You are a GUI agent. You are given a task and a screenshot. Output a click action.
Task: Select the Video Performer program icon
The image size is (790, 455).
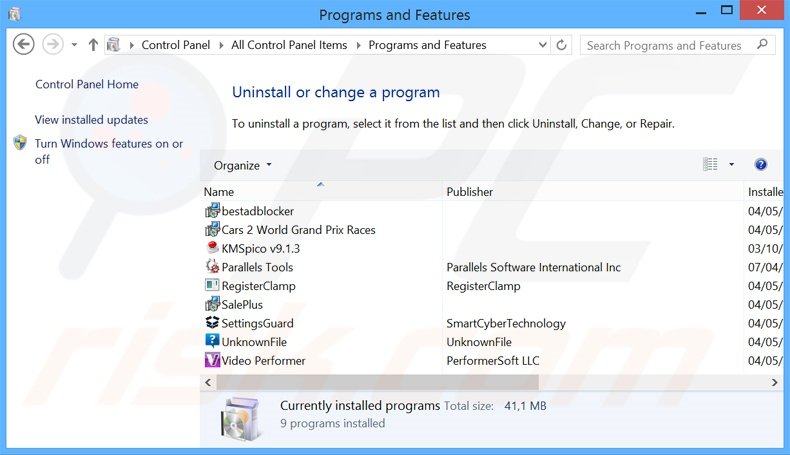(x=212, y=360)
